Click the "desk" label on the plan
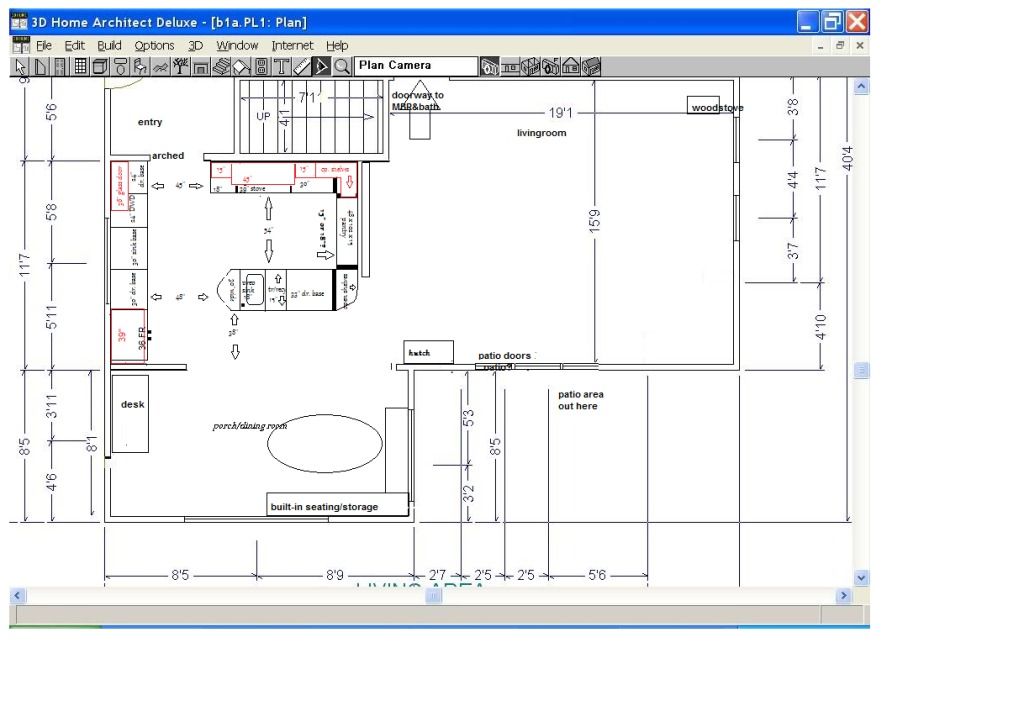 pyautogui.click(x=133, y=404)
